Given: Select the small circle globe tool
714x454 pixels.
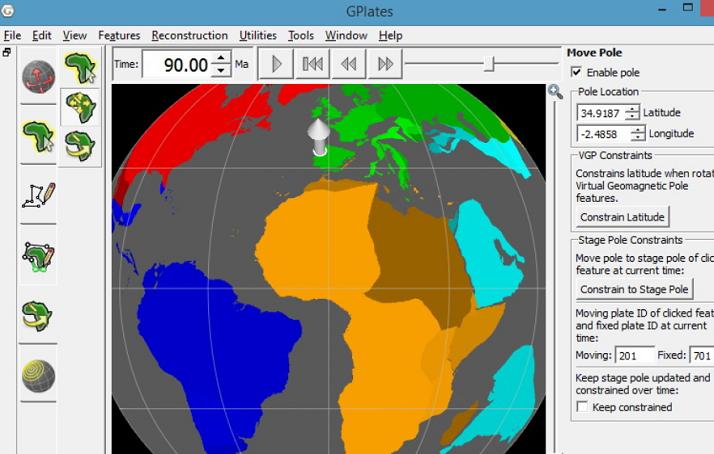Looking at the screenshot, I should point(39,376).
